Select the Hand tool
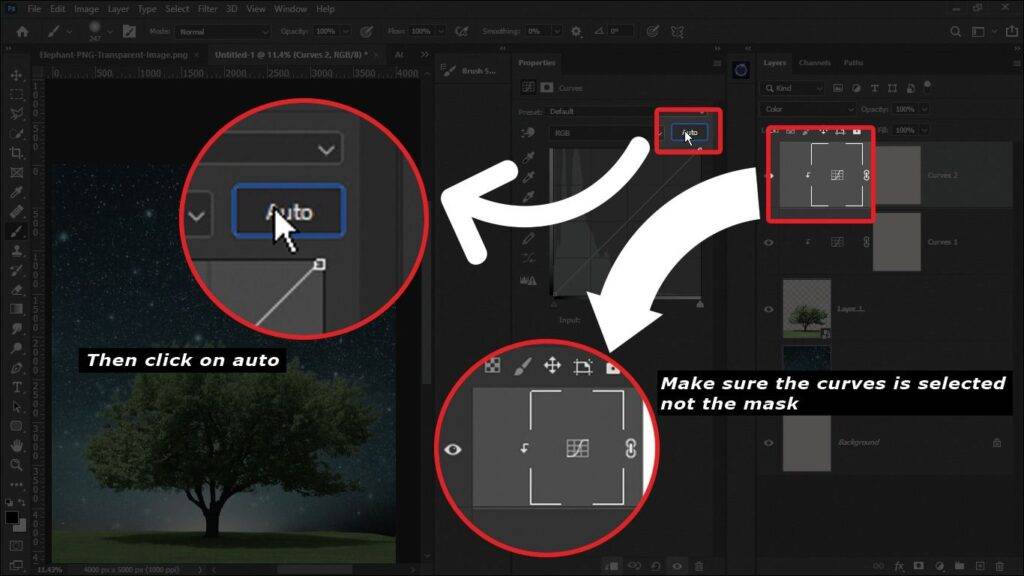The height and width of the screenshot is (576, 1024). click(x=16, y=445)
